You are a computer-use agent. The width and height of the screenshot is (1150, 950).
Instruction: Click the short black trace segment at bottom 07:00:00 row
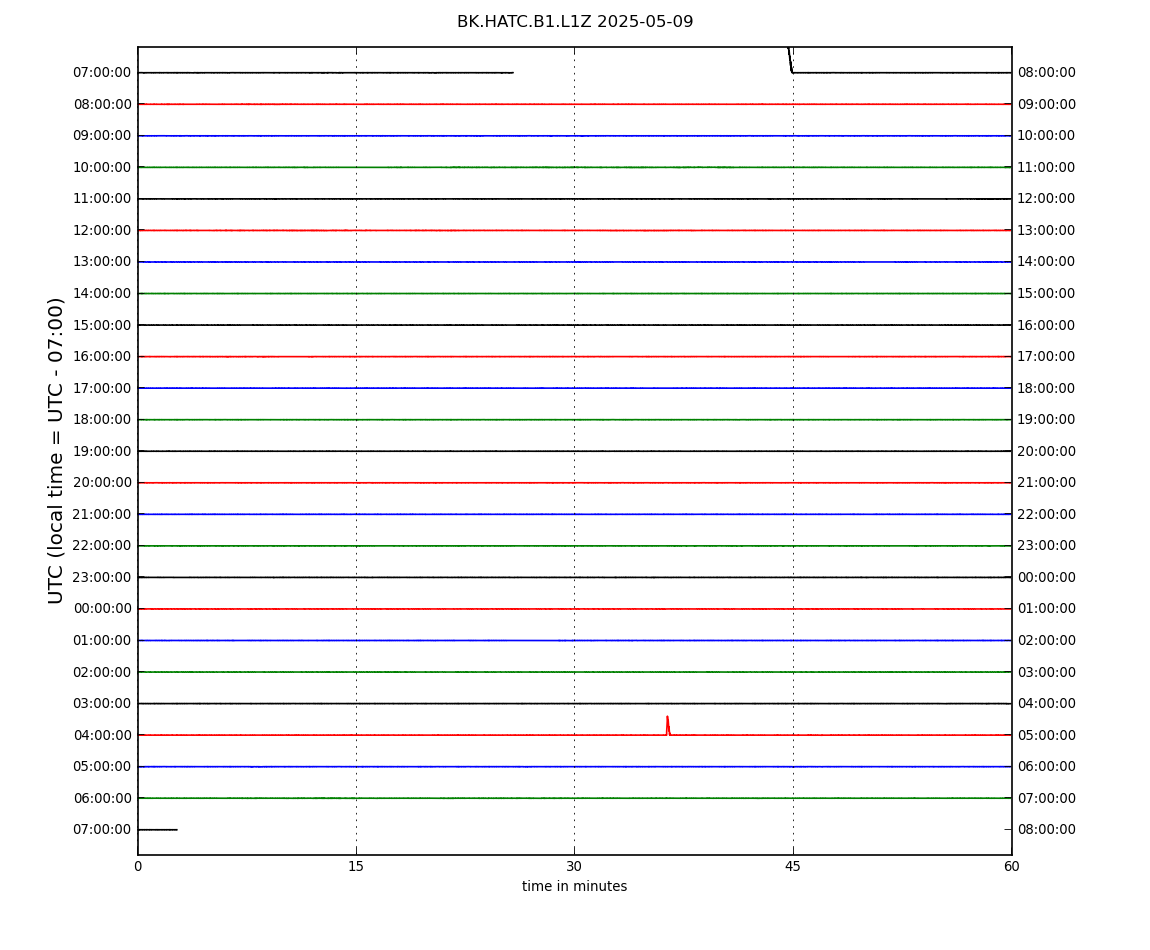point(158,830)
